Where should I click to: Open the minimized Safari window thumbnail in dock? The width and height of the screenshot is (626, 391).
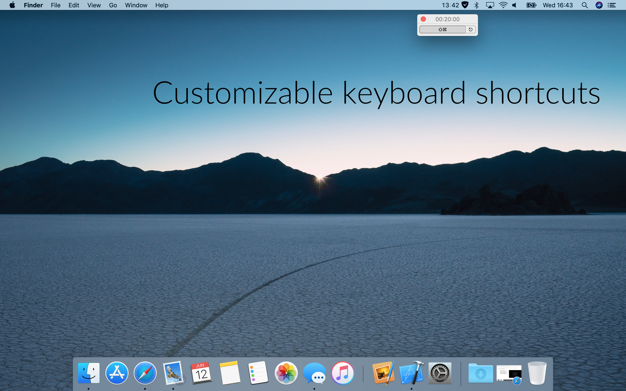509,375
